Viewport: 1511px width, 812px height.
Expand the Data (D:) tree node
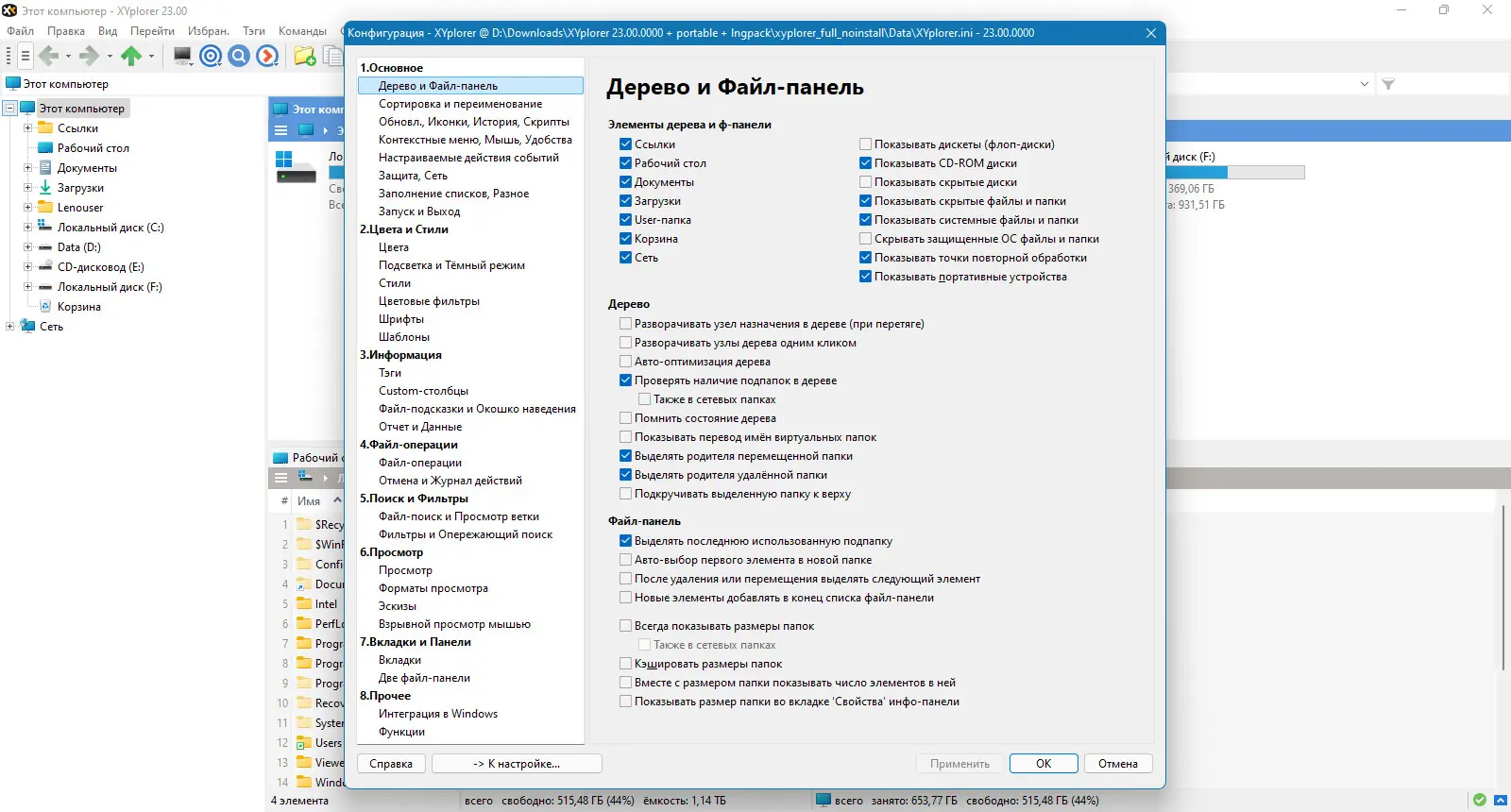click(27, 247)
